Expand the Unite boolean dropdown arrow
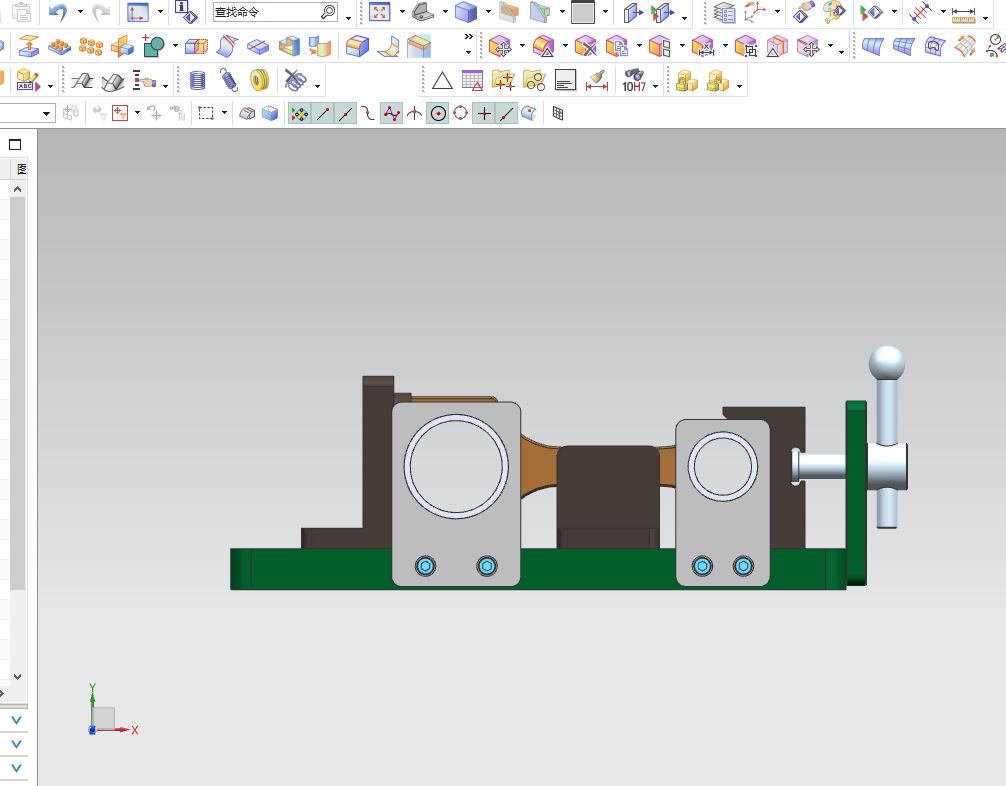Image resolution: width=1006 pixels, height=786 pixels. click(175, 46)
